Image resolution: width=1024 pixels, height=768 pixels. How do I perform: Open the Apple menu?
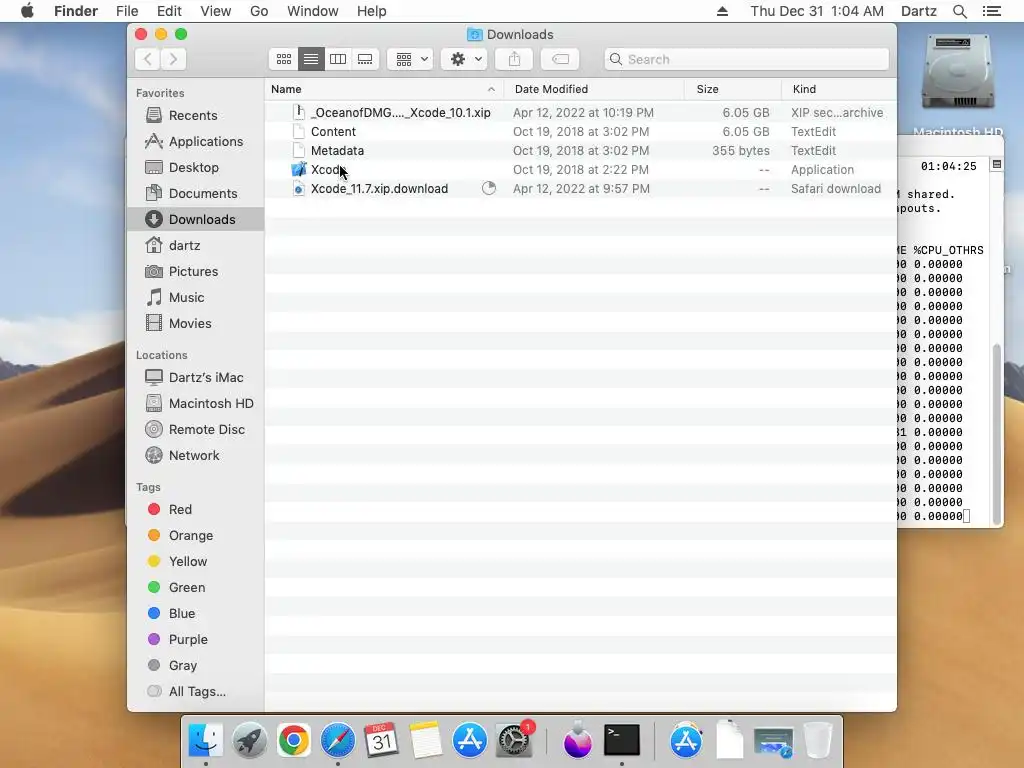(27, 11)
